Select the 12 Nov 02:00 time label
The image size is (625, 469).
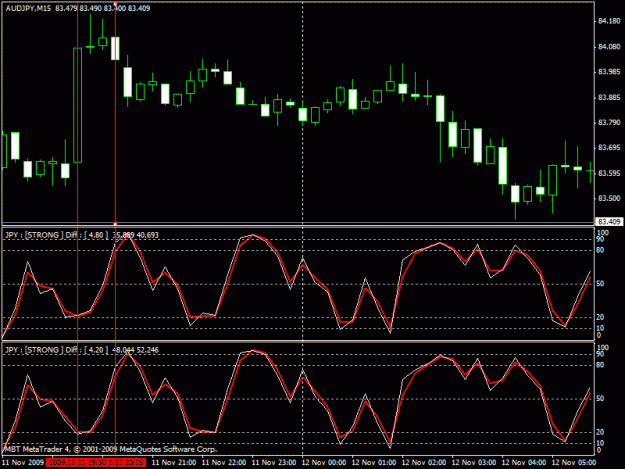(x=424, y=463)
